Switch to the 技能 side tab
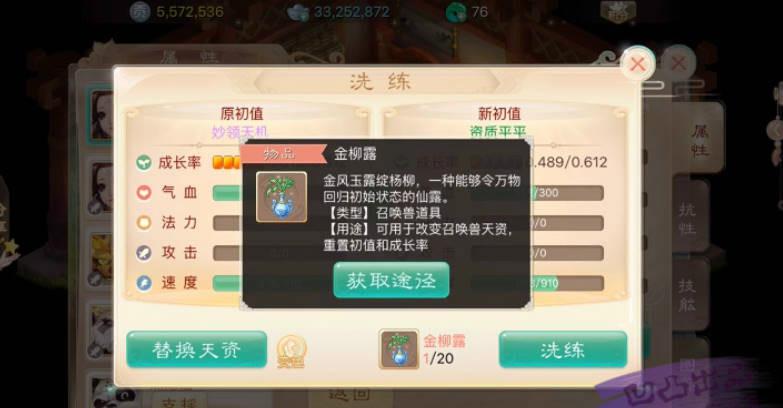 click(x=687, y=295)
